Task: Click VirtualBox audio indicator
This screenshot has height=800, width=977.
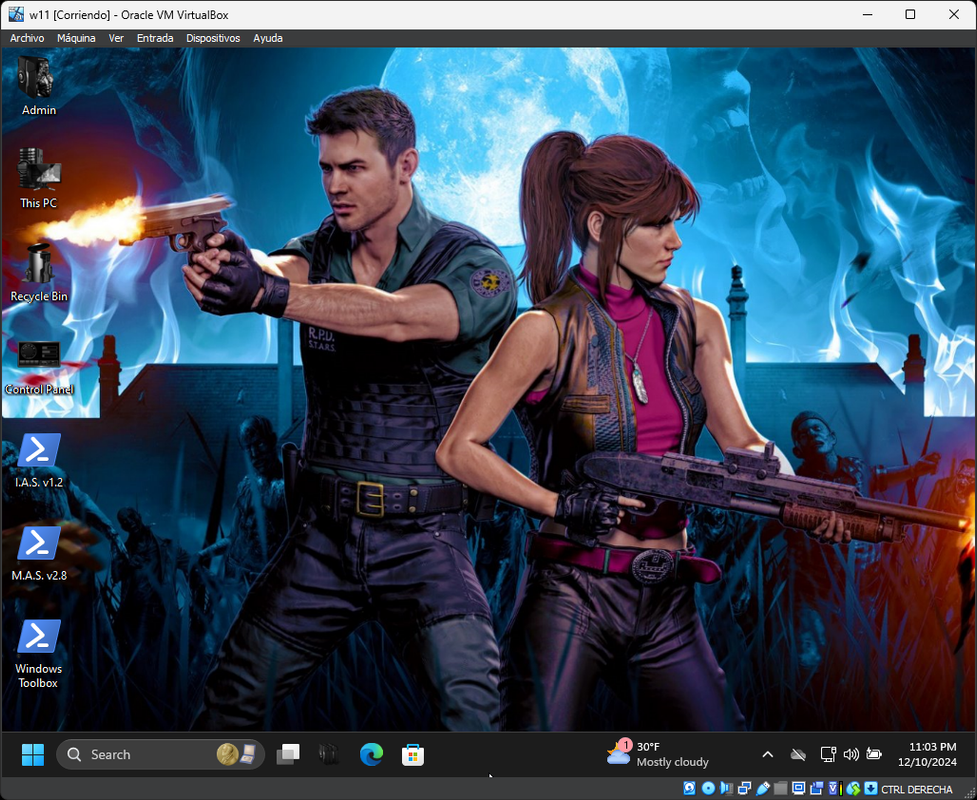Action: (727, 788)
